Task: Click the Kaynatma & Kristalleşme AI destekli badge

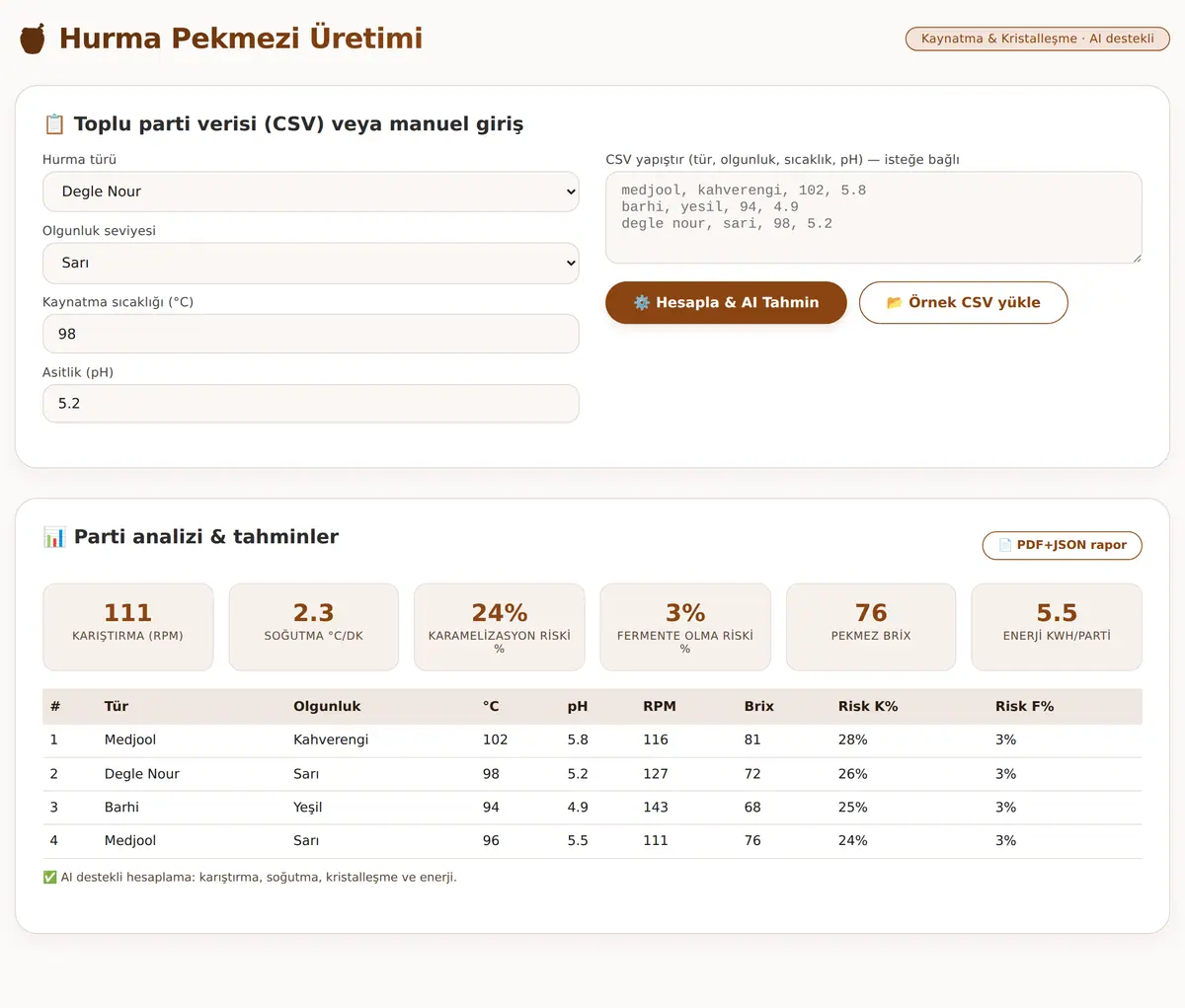Action: pyautogui.click(x=1038, y=39)
